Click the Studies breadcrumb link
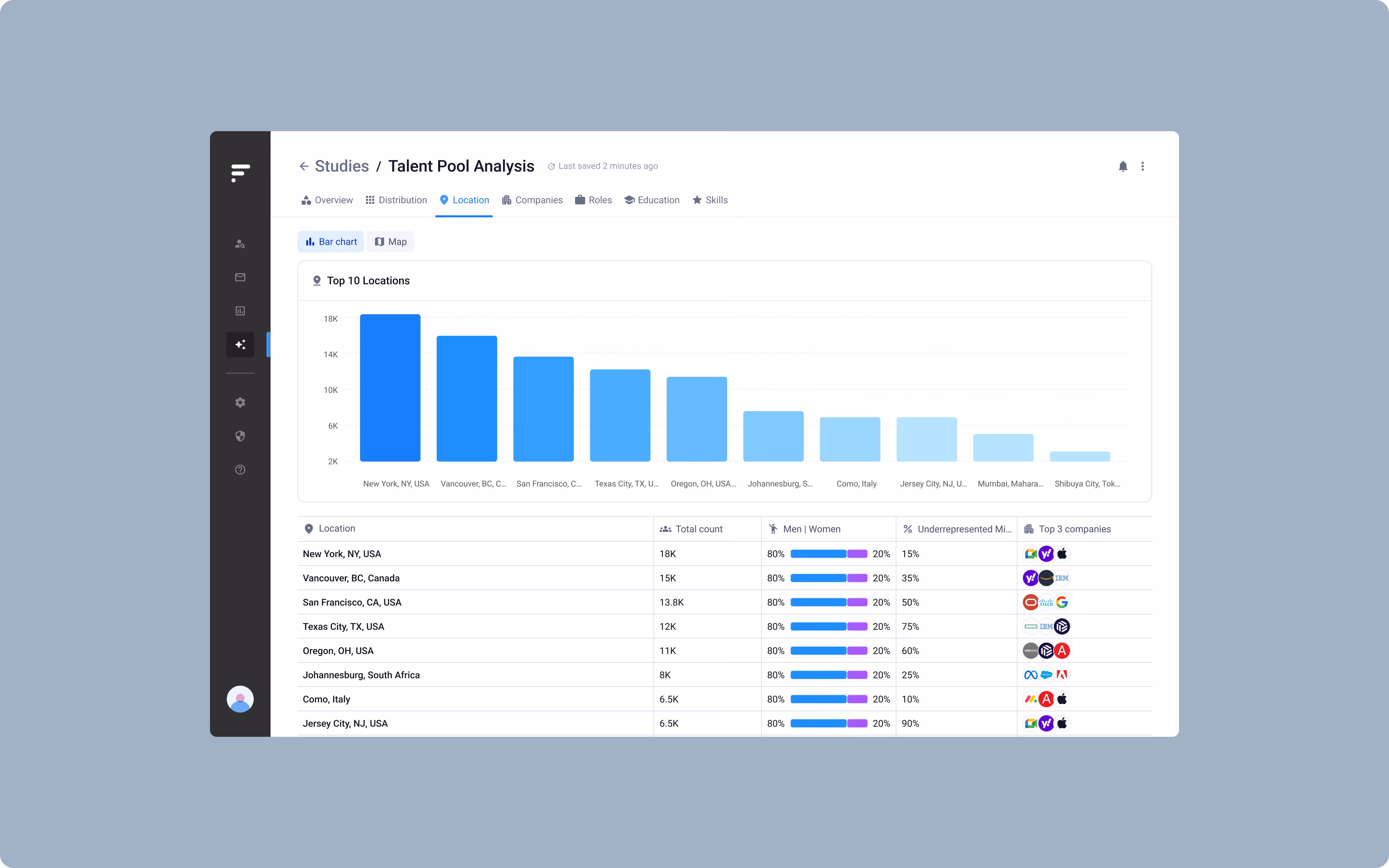 pos(342,167)
